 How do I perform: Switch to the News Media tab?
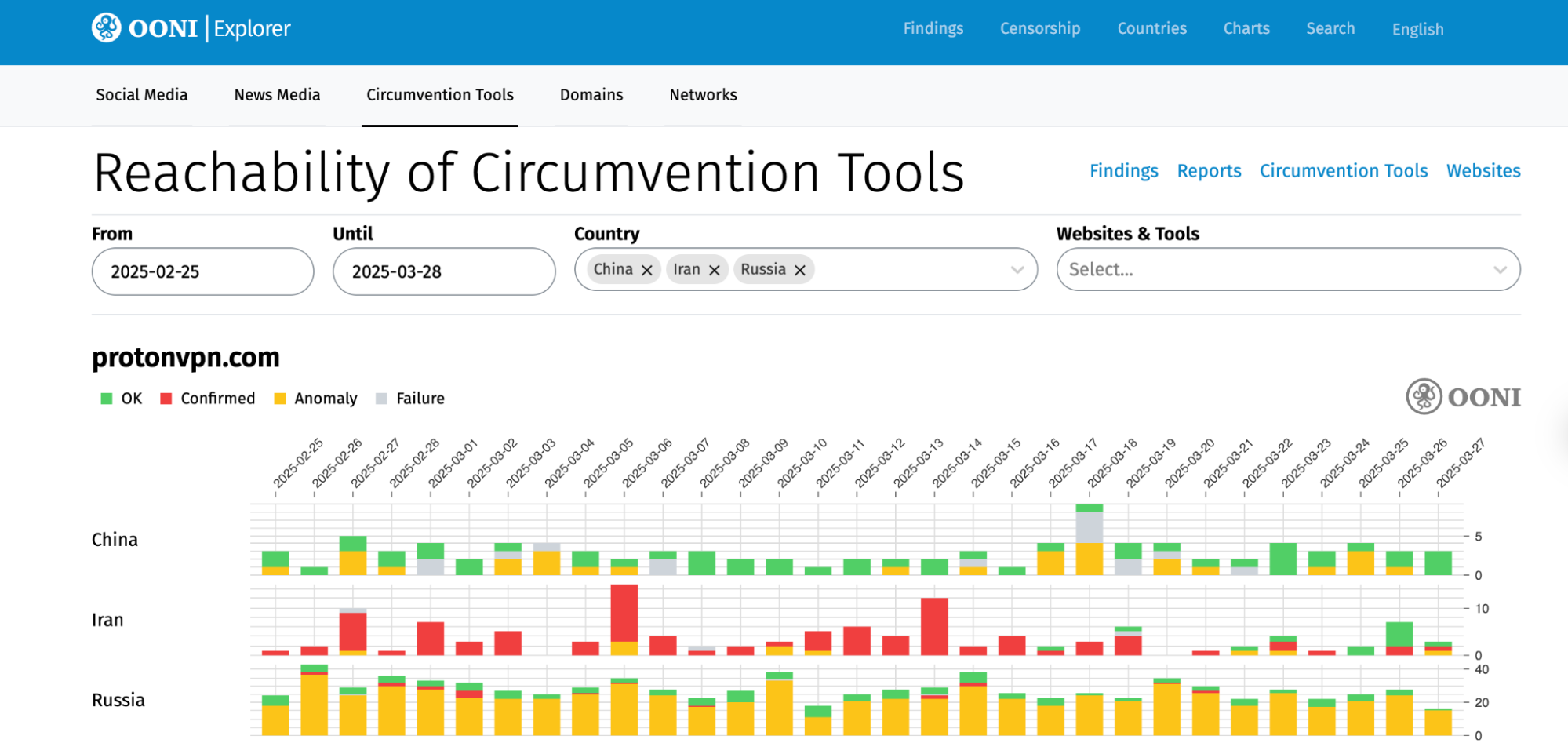(x=276, y=95)
